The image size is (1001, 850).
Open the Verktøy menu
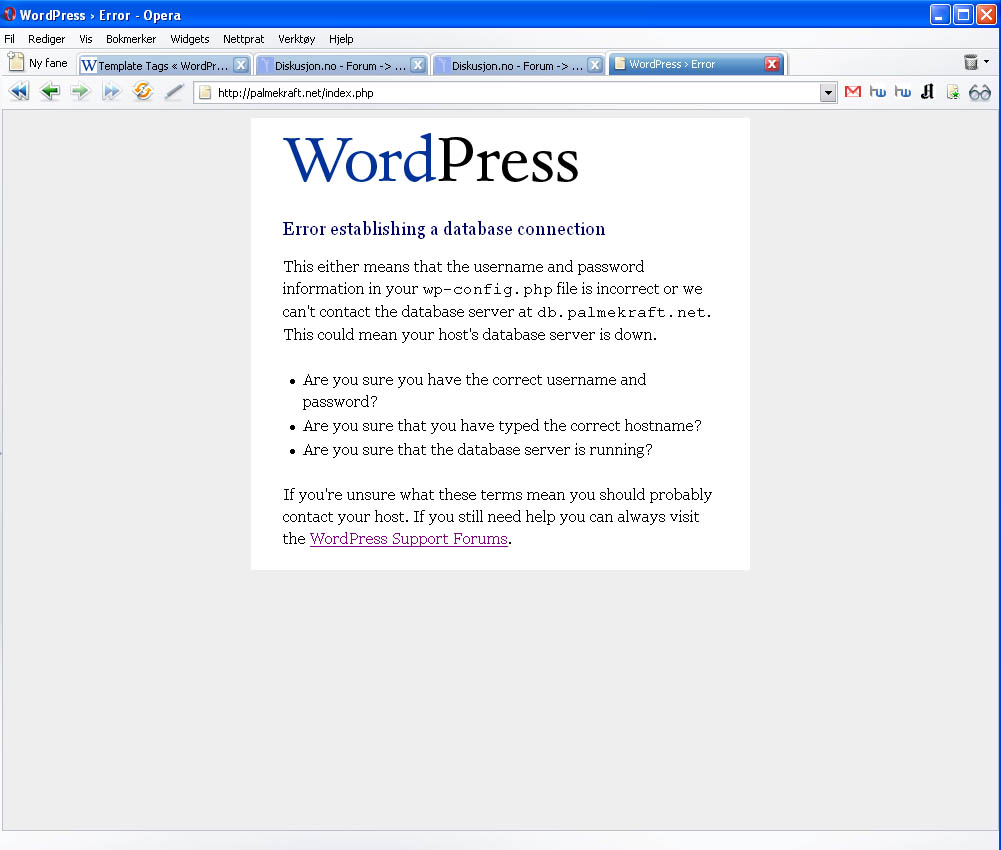click(296, 39)
